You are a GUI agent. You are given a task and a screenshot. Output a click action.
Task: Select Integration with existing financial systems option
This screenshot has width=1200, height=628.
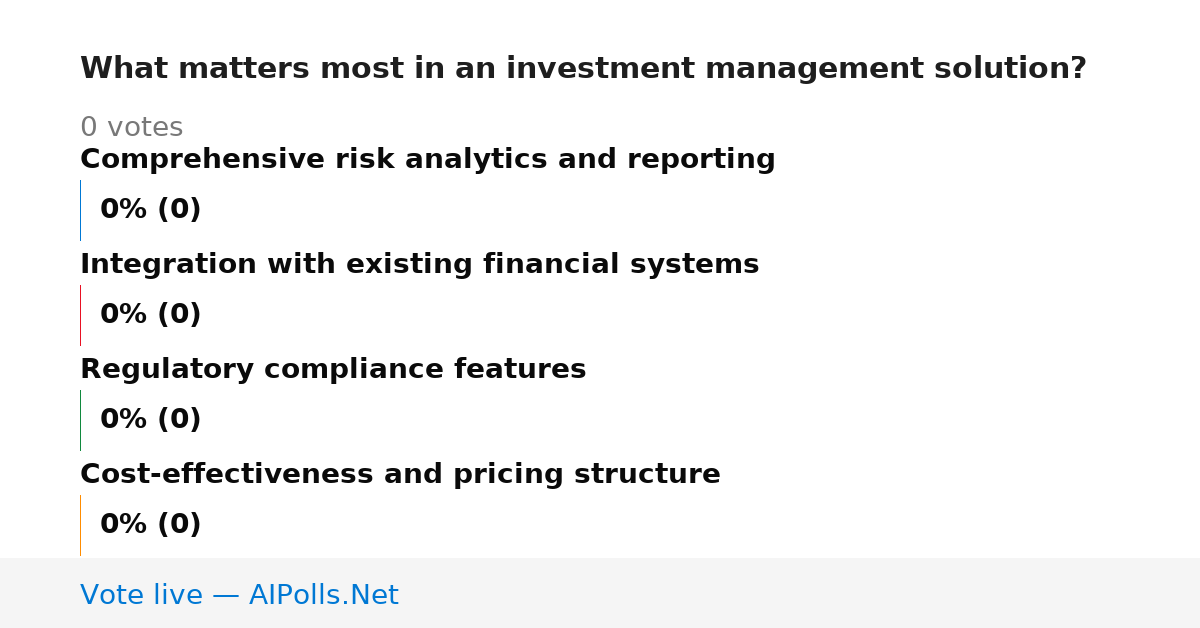(x=420, y=265)
